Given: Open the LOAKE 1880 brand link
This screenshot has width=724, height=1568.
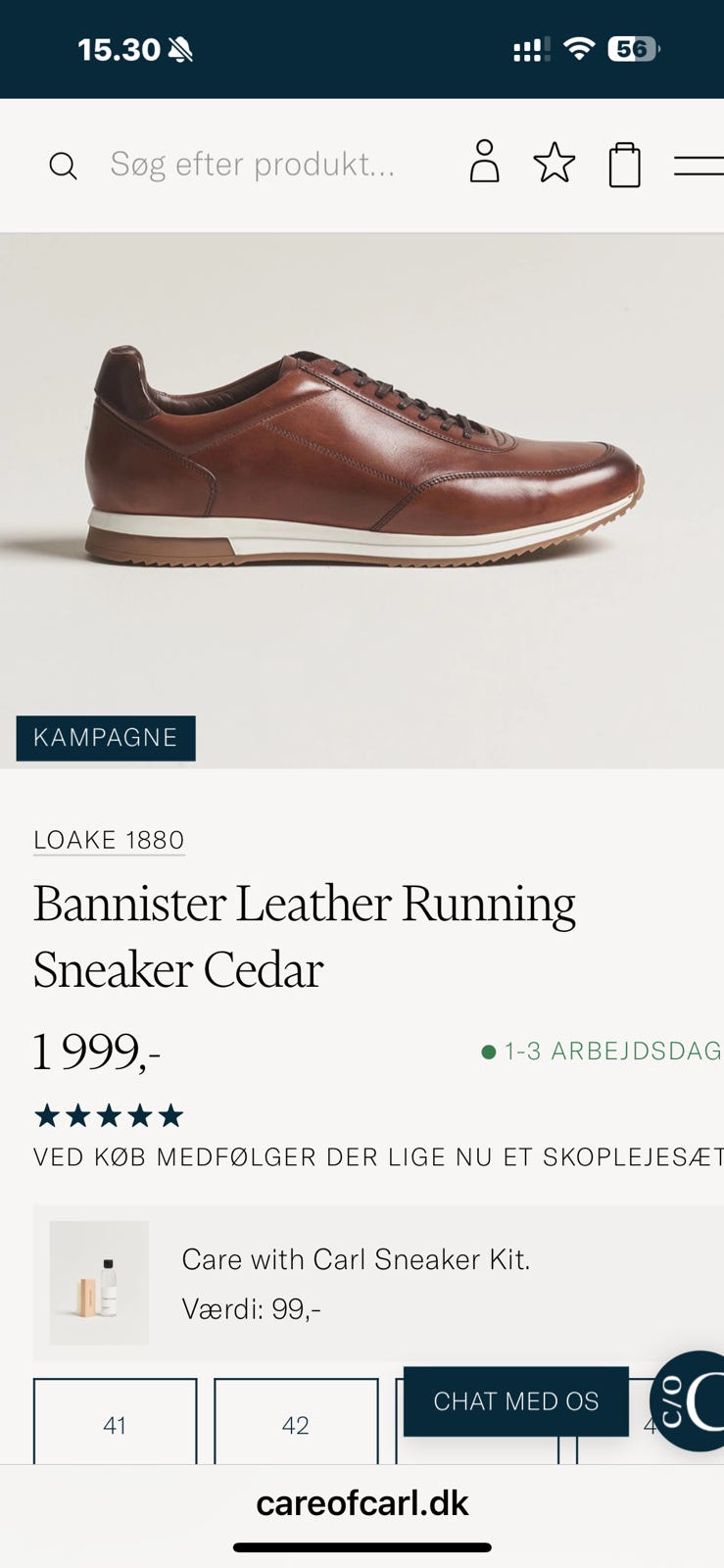Looking at the screenshot, I should (x=109, y=840).
